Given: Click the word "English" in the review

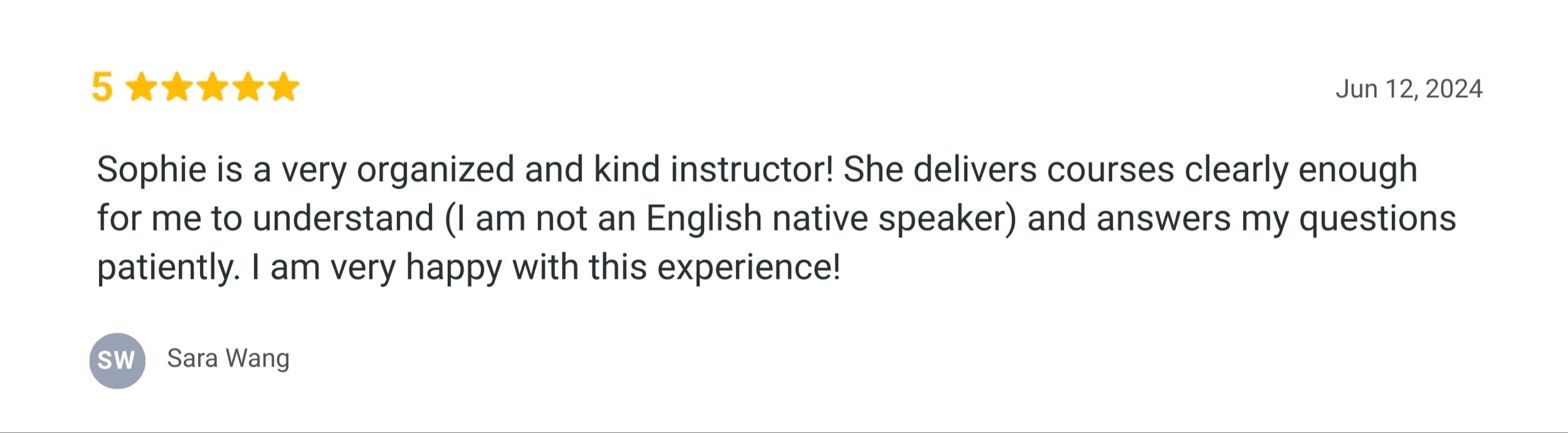Looking at the screenshot, I should coord(704,219).
